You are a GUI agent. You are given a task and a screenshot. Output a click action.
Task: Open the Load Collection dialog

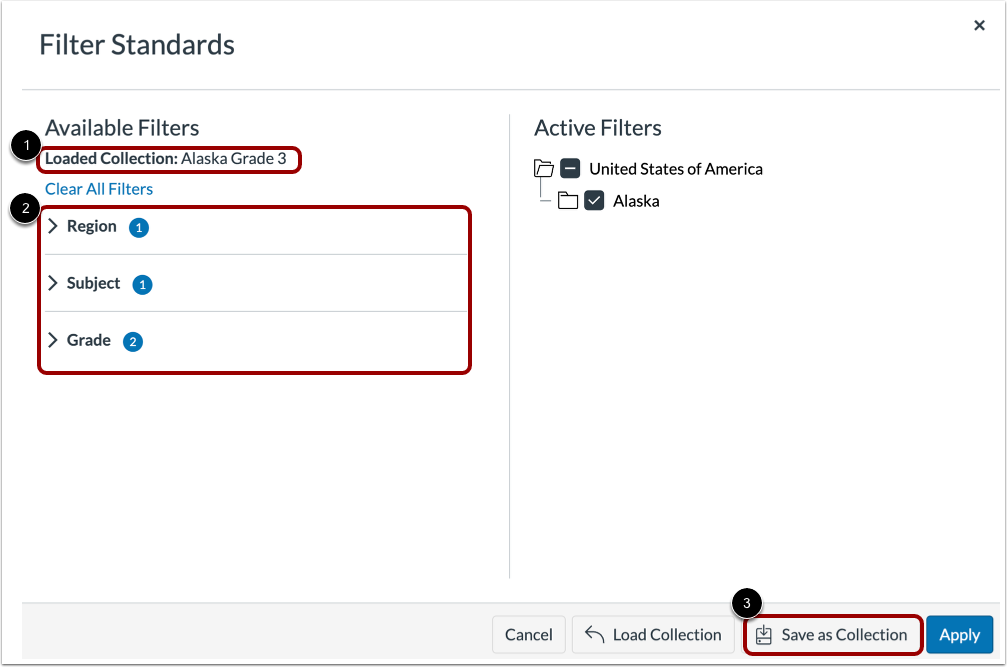(x=653, y=634)
